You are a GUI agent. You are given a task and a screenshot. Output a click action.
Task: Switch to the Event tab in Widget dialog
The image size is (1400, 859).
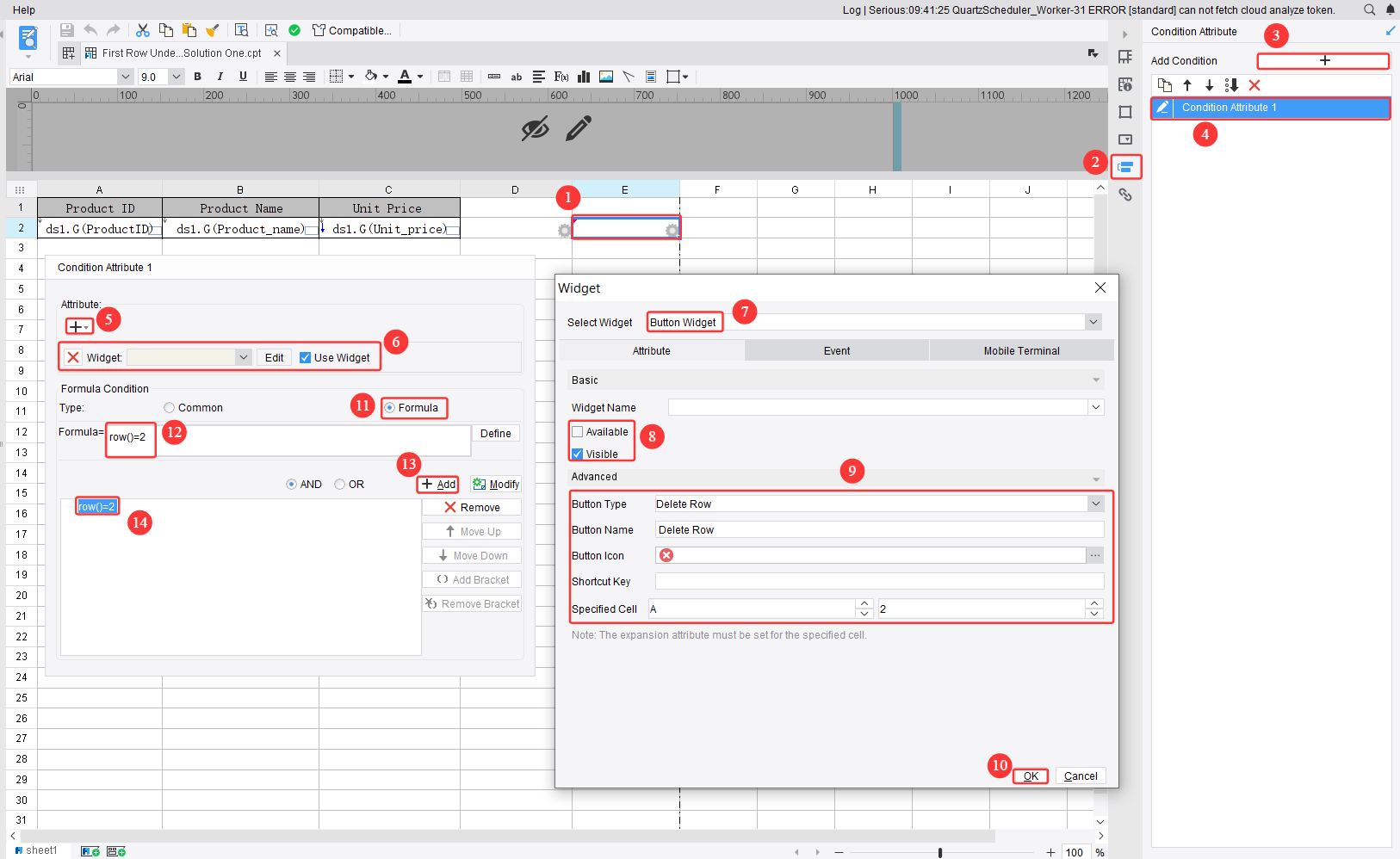pyautogui.click(x=837, y=350)
